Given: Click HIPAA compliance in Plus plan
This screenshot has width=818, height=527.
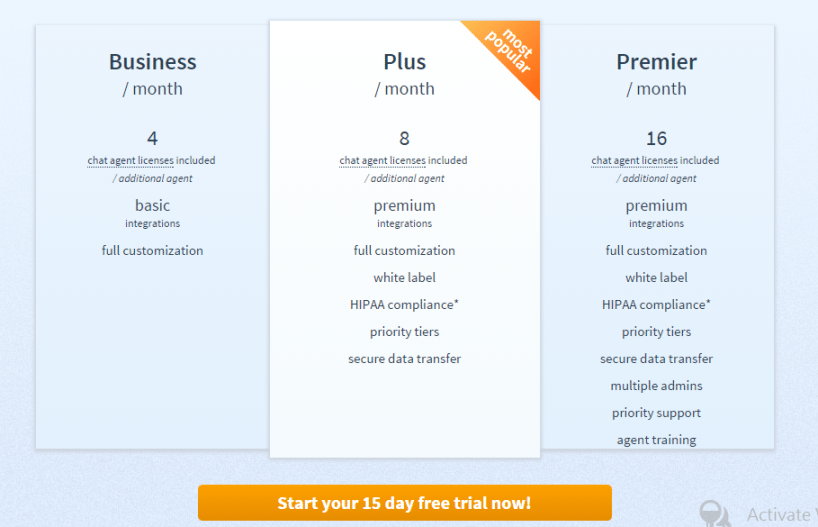Looking at the screenshot, I should tap(404, 305).
